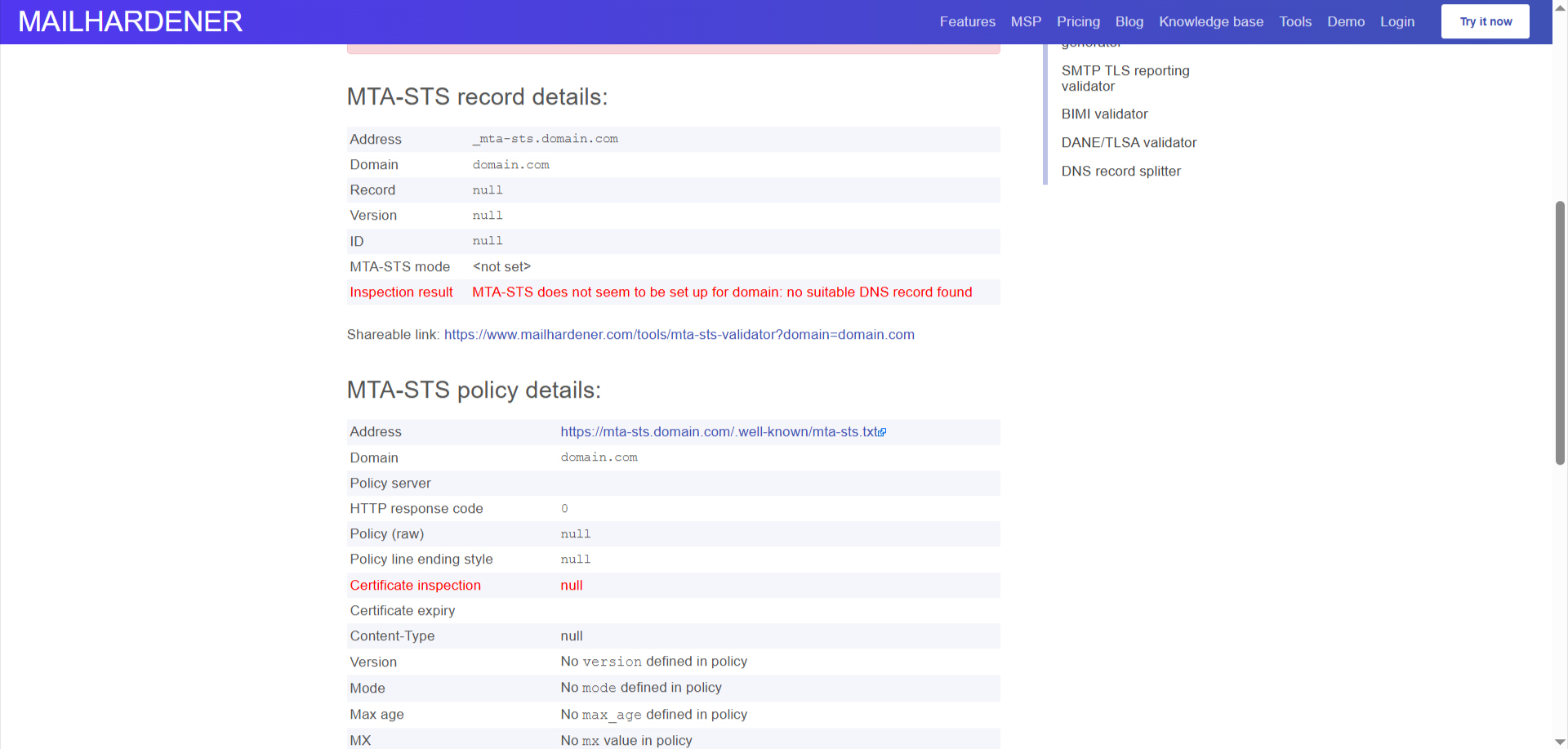Click the 'MTA-STS policy details:' heading

coord(474,390)
